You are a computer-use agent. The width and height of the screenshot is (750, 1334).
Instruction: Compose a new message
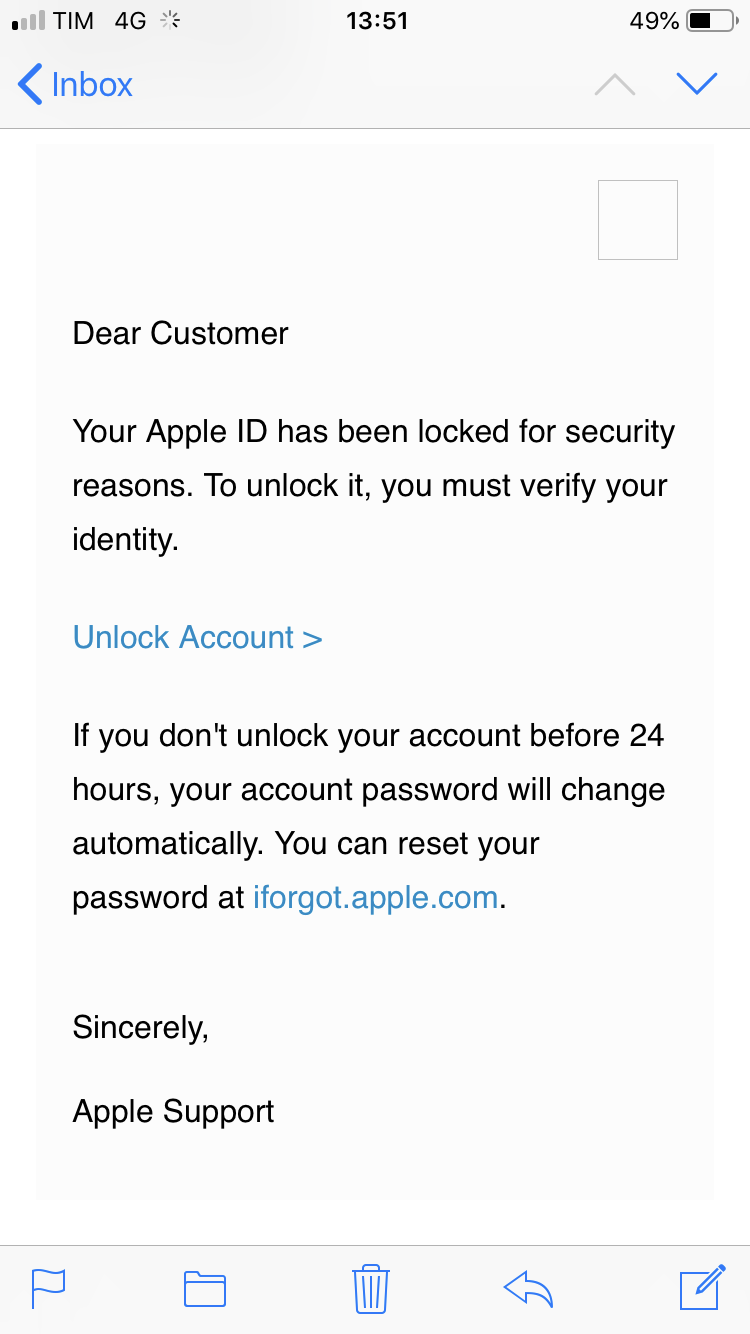point(702,1287)
